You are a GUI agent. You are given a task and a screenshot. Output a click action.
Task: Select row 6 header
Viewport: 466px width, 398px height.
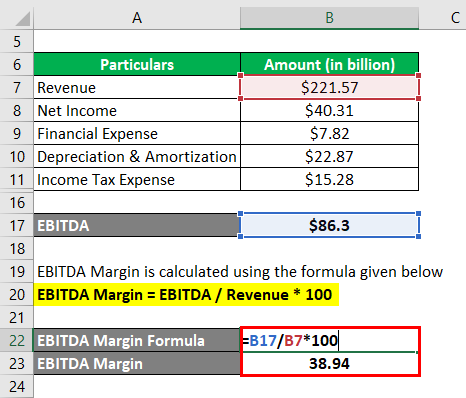(x=17, y=64)
